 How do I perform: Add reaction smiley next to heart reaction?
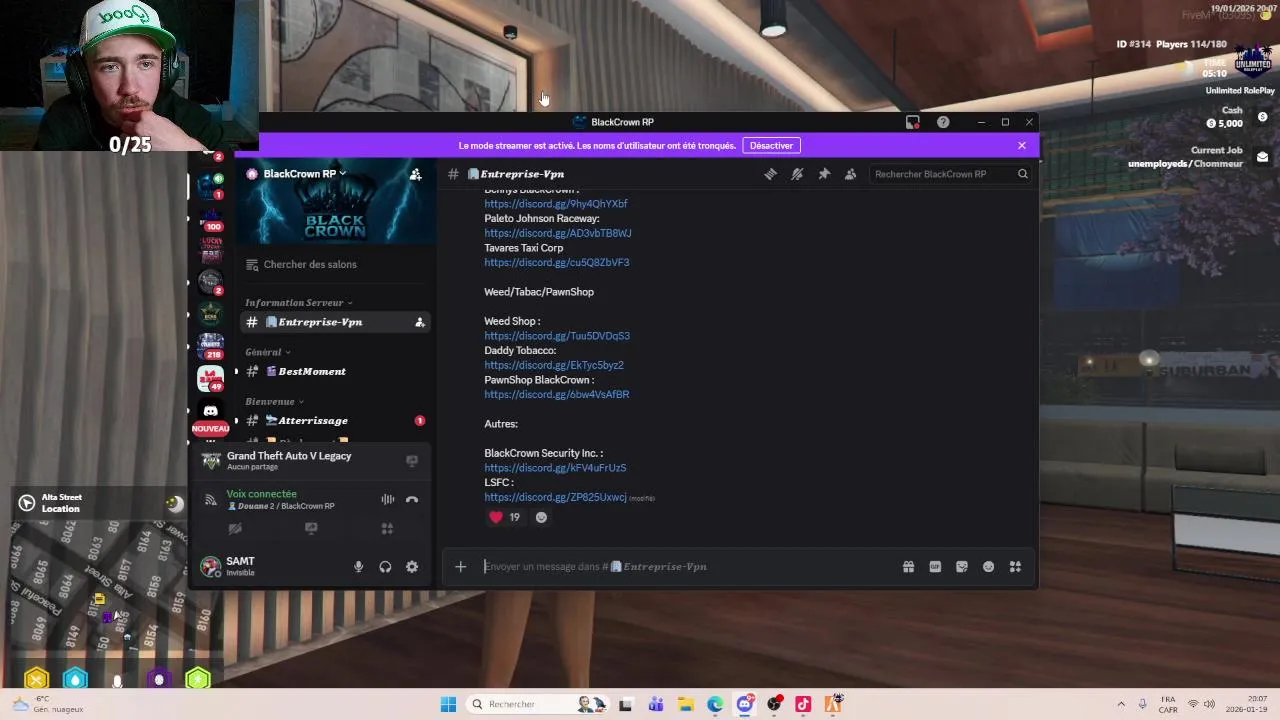[541, 517]
